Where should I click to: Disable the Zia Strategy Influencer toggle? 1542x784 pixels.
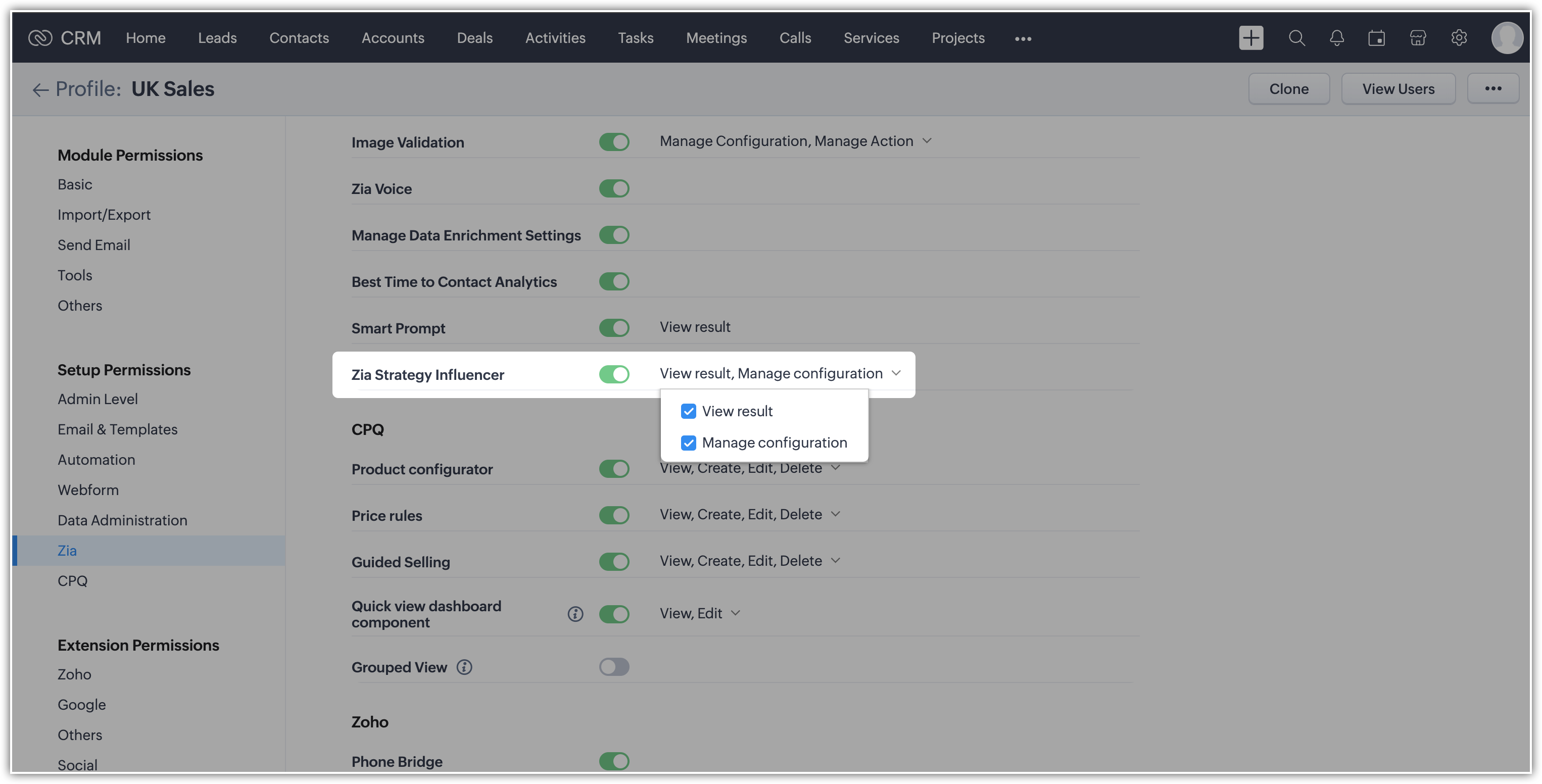click(x=613, y=375)
